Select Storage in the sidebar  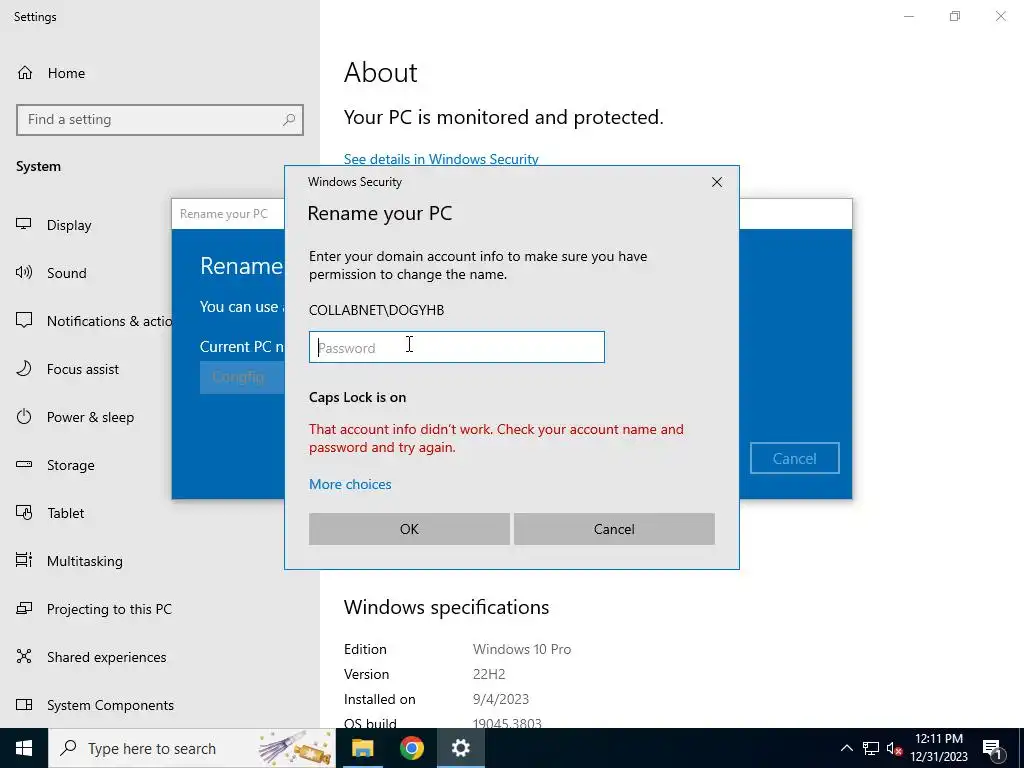coord(71,465)
